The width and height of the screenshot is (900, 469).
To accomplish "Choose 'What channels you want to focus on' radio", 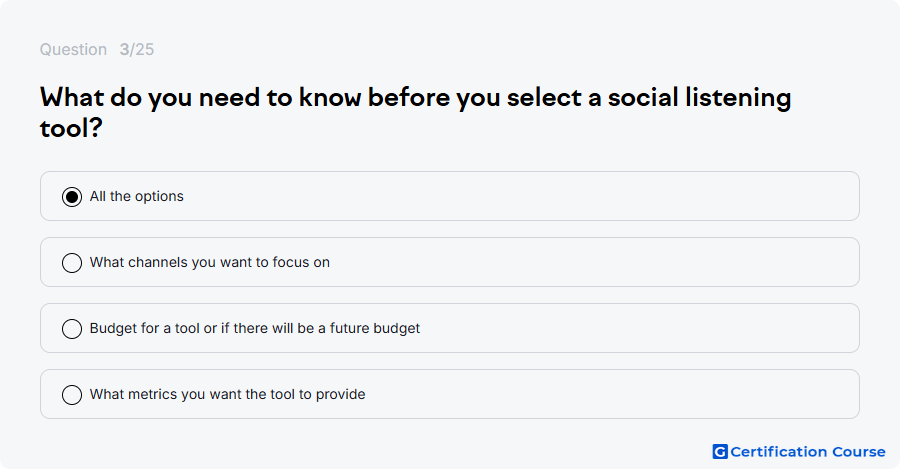I will [x=72, y=263].
